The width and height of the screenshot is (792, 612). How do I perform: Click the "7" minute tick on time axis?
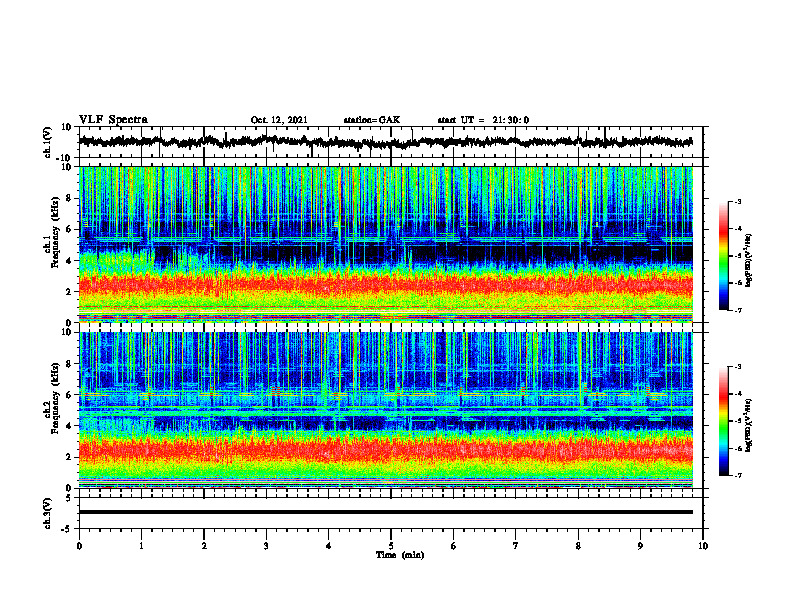[516, 546]
